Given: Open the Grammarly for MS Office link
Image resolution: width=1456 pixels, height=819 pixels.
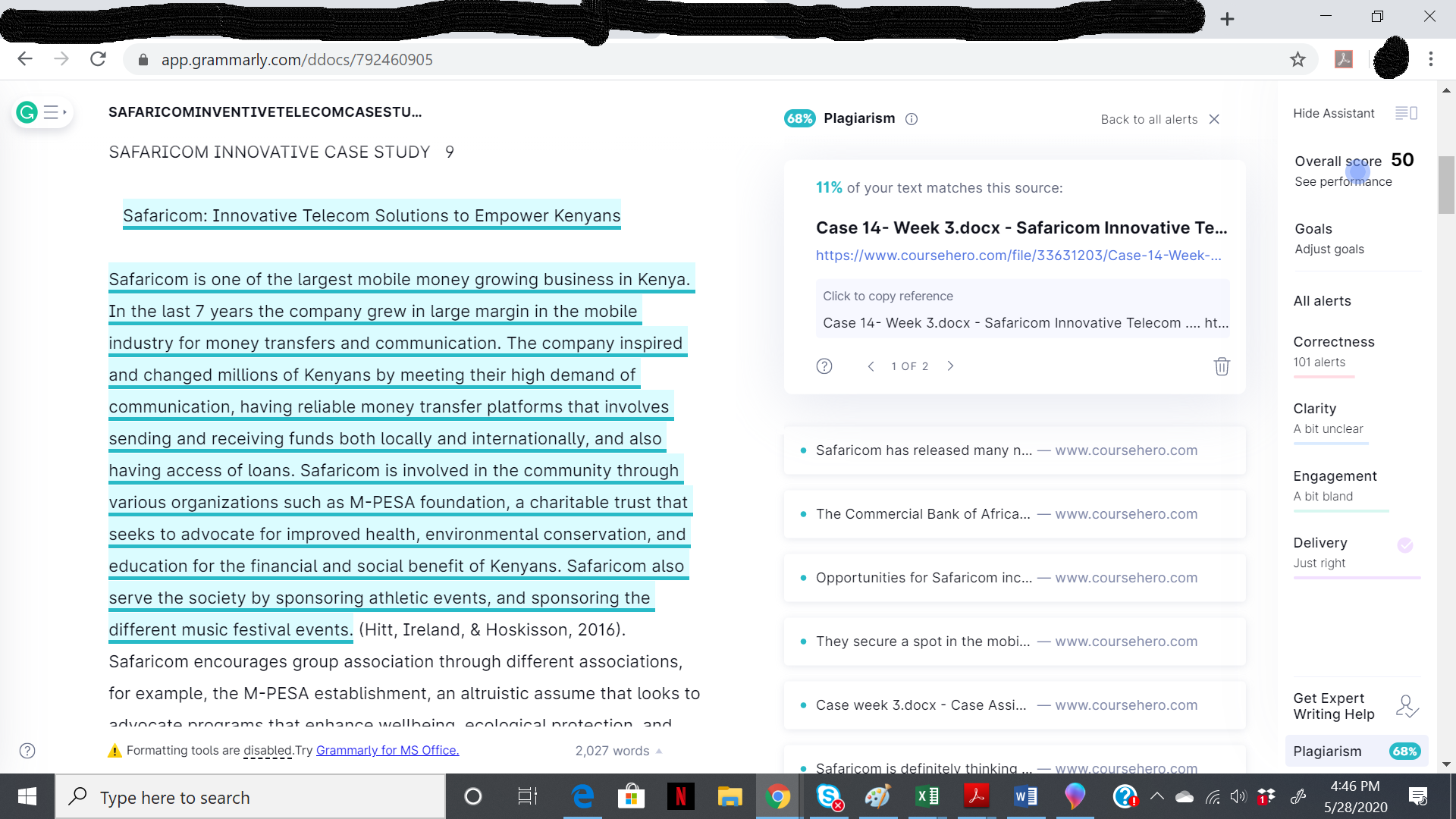Looking at the screenshot, I should [x=388, y=751].
